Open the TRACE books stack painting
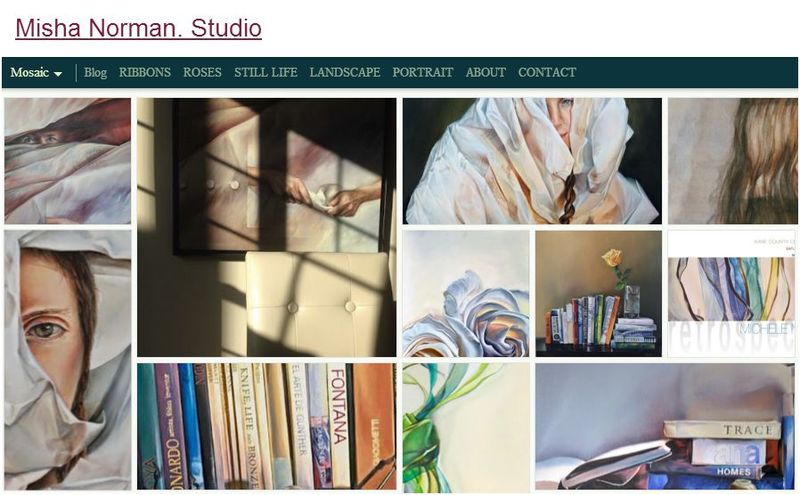The height and width of the screenshot is (495, 800). 665,426
